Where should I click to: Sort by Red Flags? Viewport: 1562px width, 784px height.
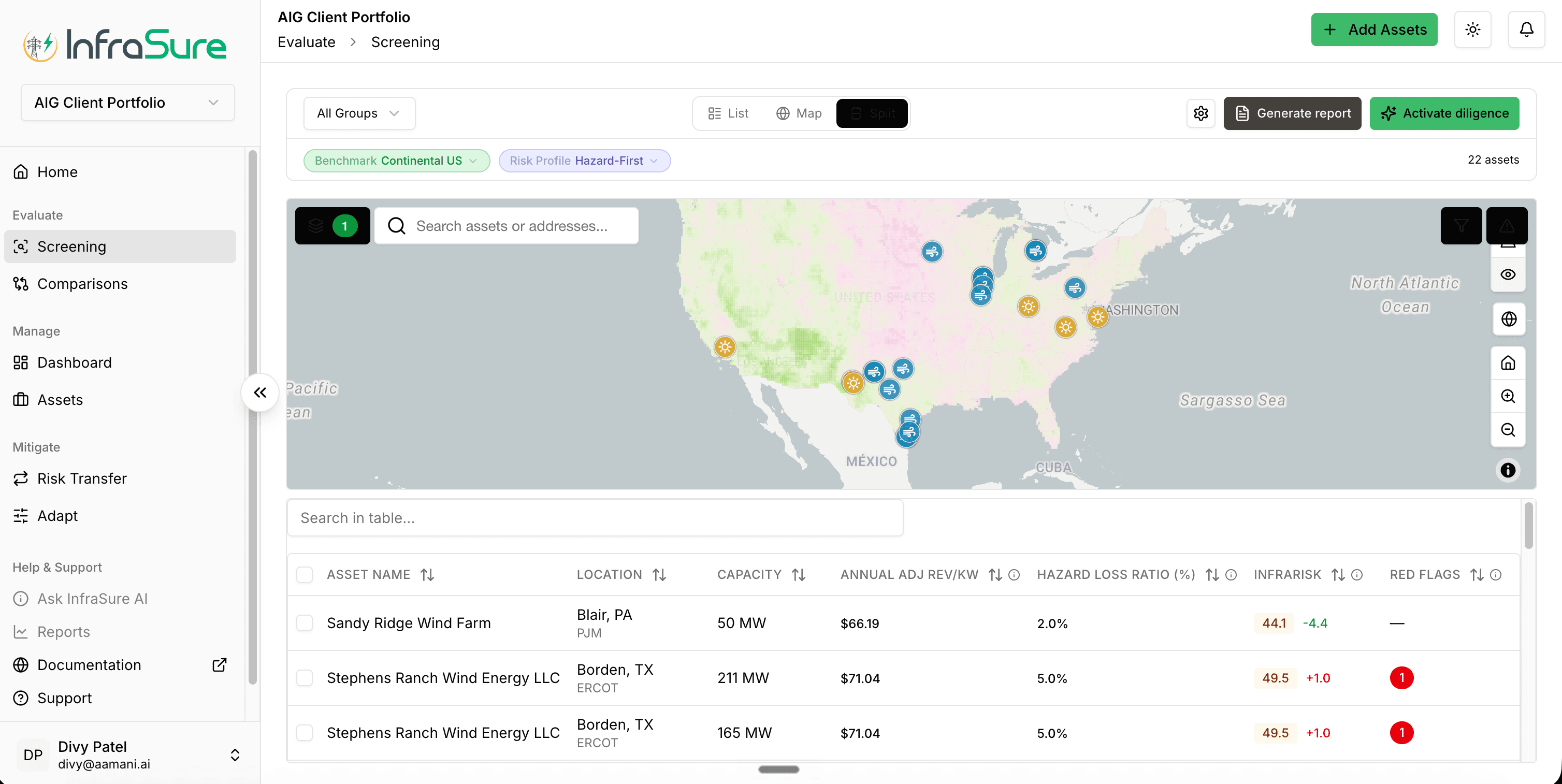tap(1477, 574)
